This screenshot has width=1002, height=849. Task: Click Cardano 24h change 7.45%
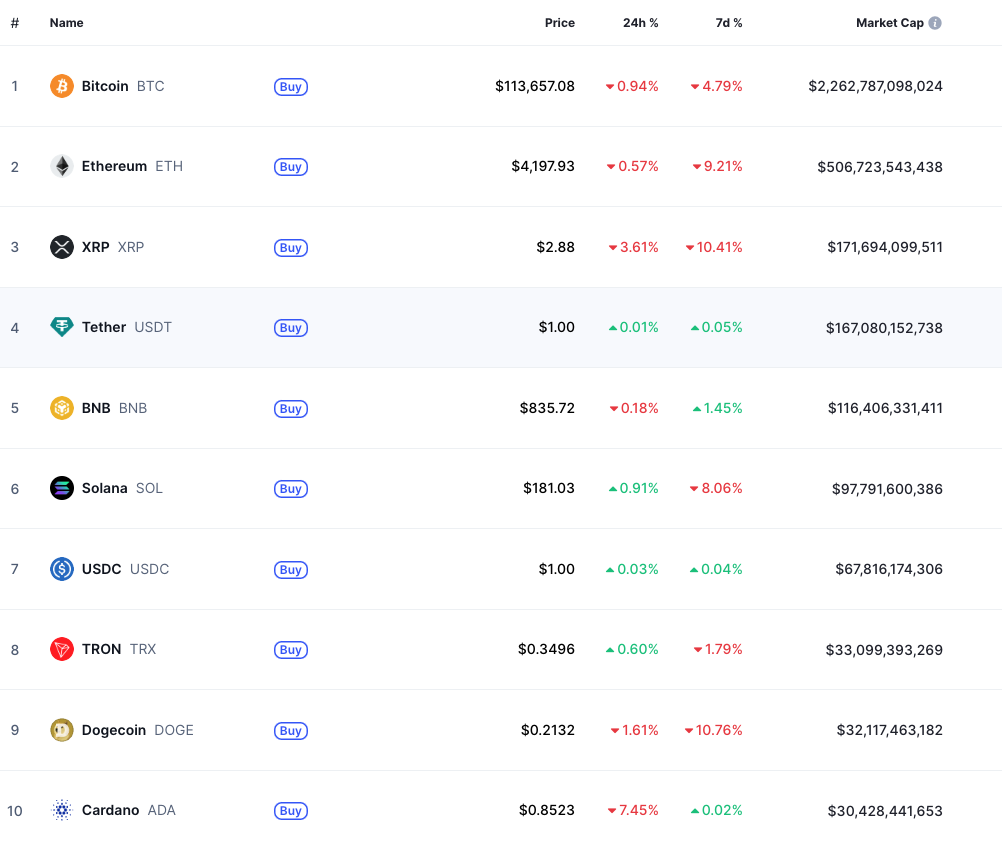pos(633,811)
